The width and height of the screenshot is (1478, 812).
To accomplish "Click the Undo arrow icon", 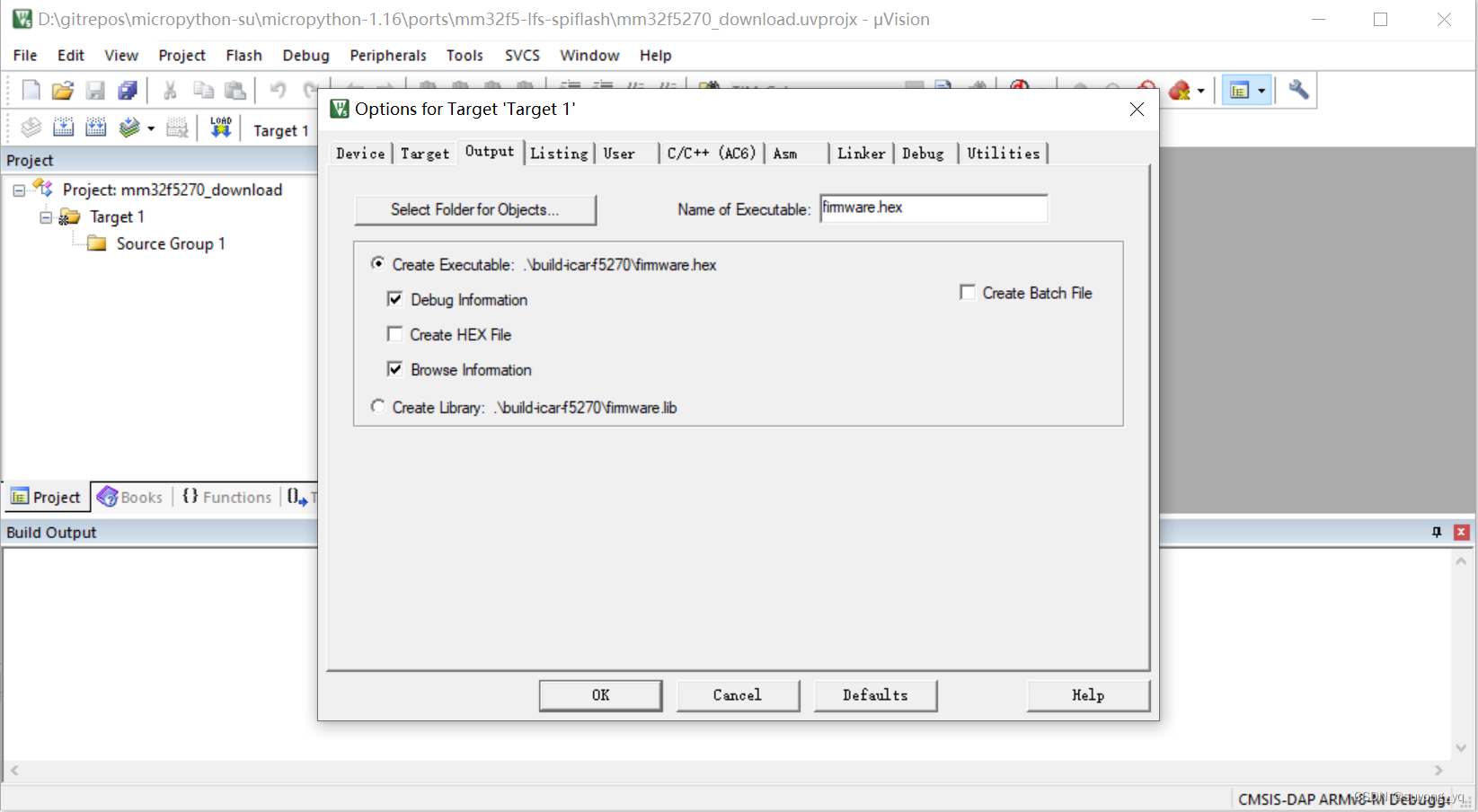I will point(278,90).
